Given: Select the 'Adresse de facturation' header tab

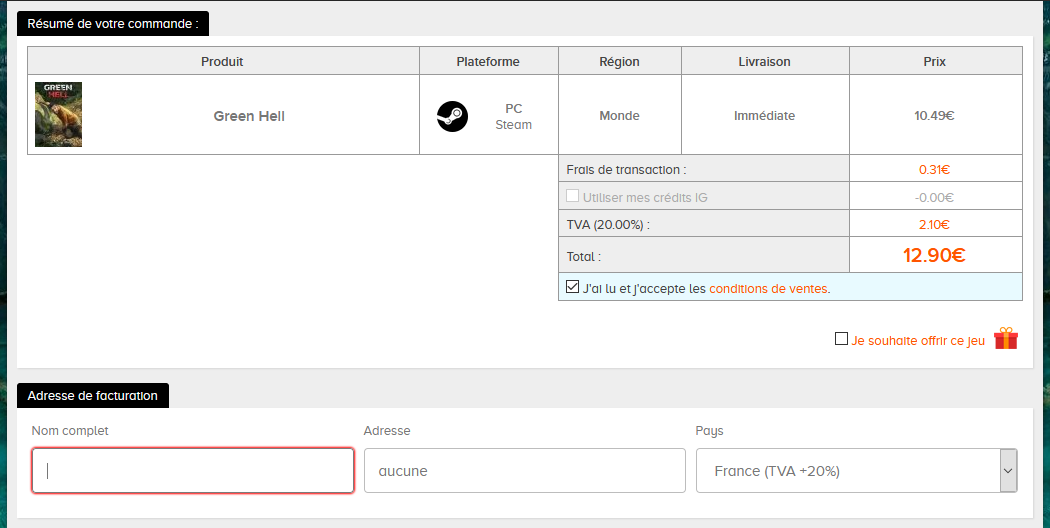Looking at the screenshot, I should point(93,395).
